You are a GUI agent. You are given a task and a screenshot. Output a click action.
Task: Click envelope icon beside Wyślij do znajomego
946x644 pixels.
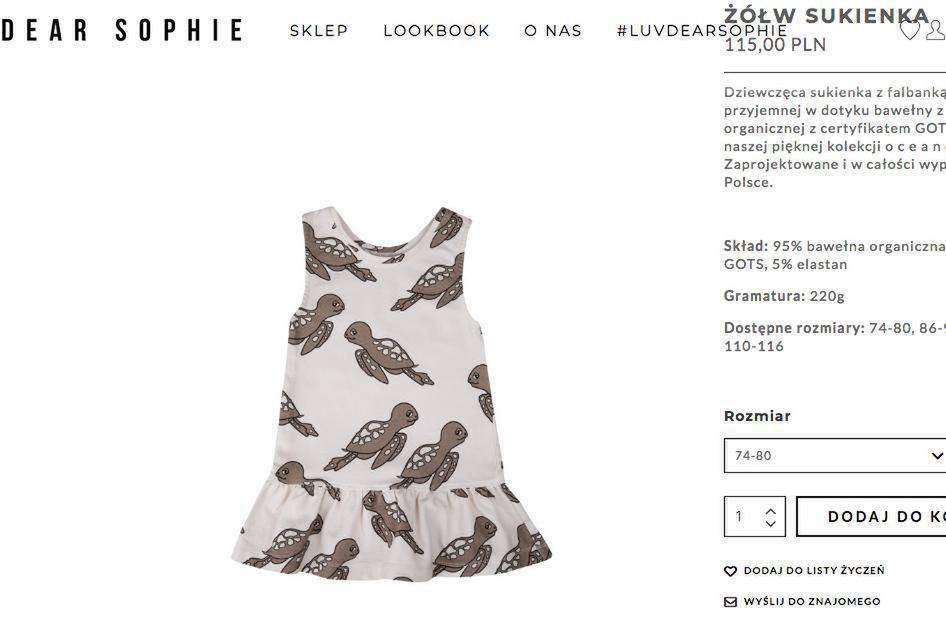tap(730, 602)
